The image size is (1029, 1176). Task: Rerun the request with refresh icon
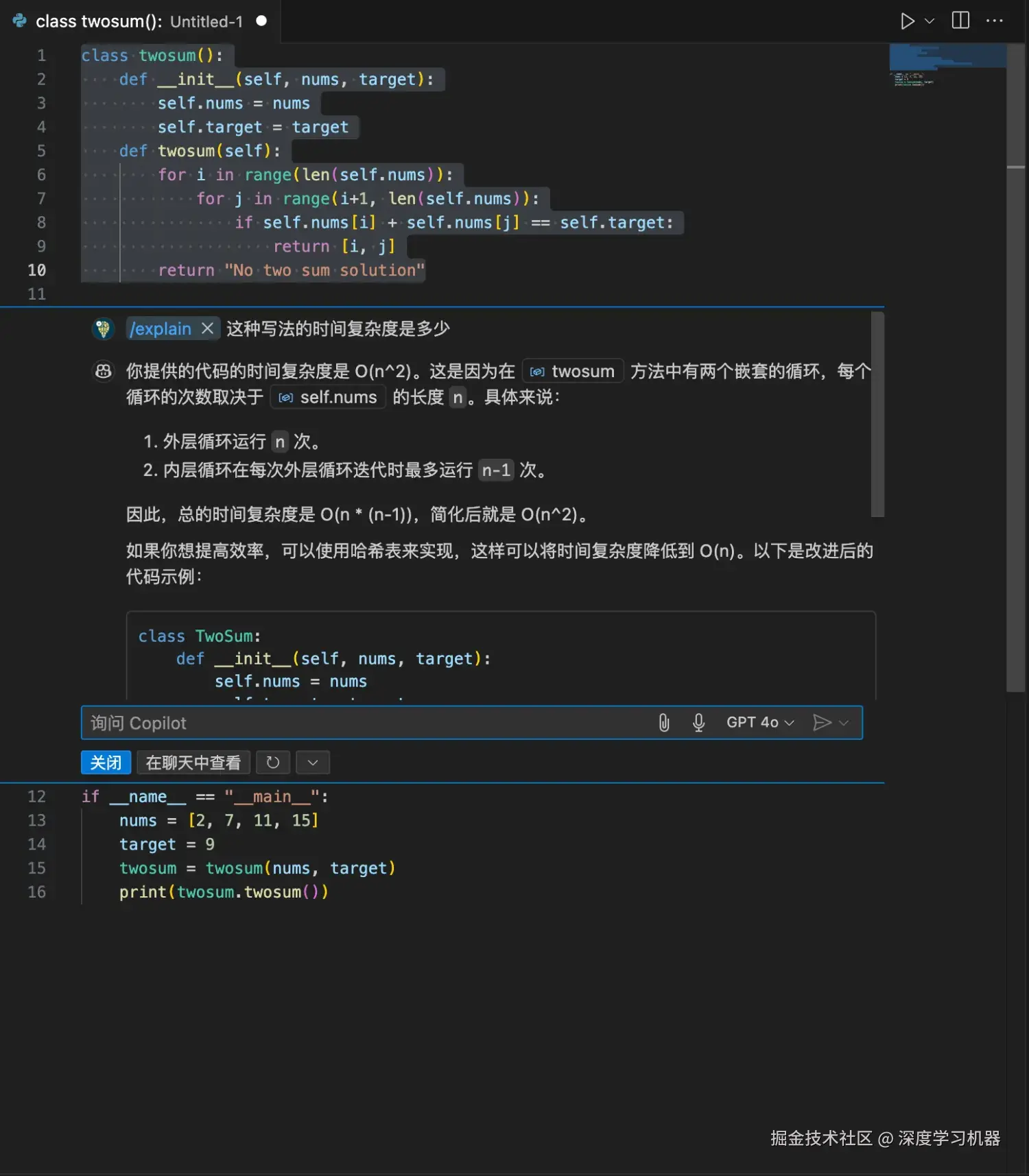272,763
